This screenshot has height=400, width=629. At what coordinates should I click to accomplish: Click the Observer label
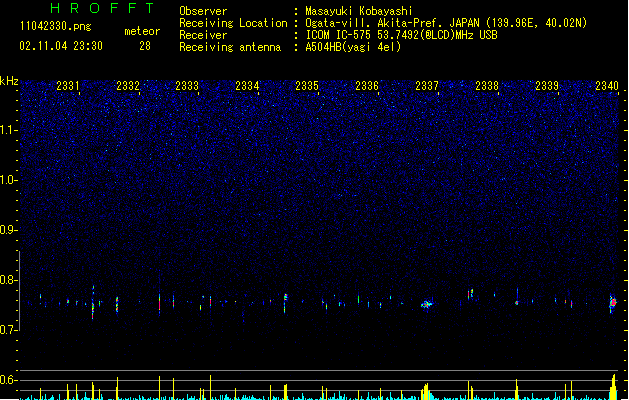[203, 11]
